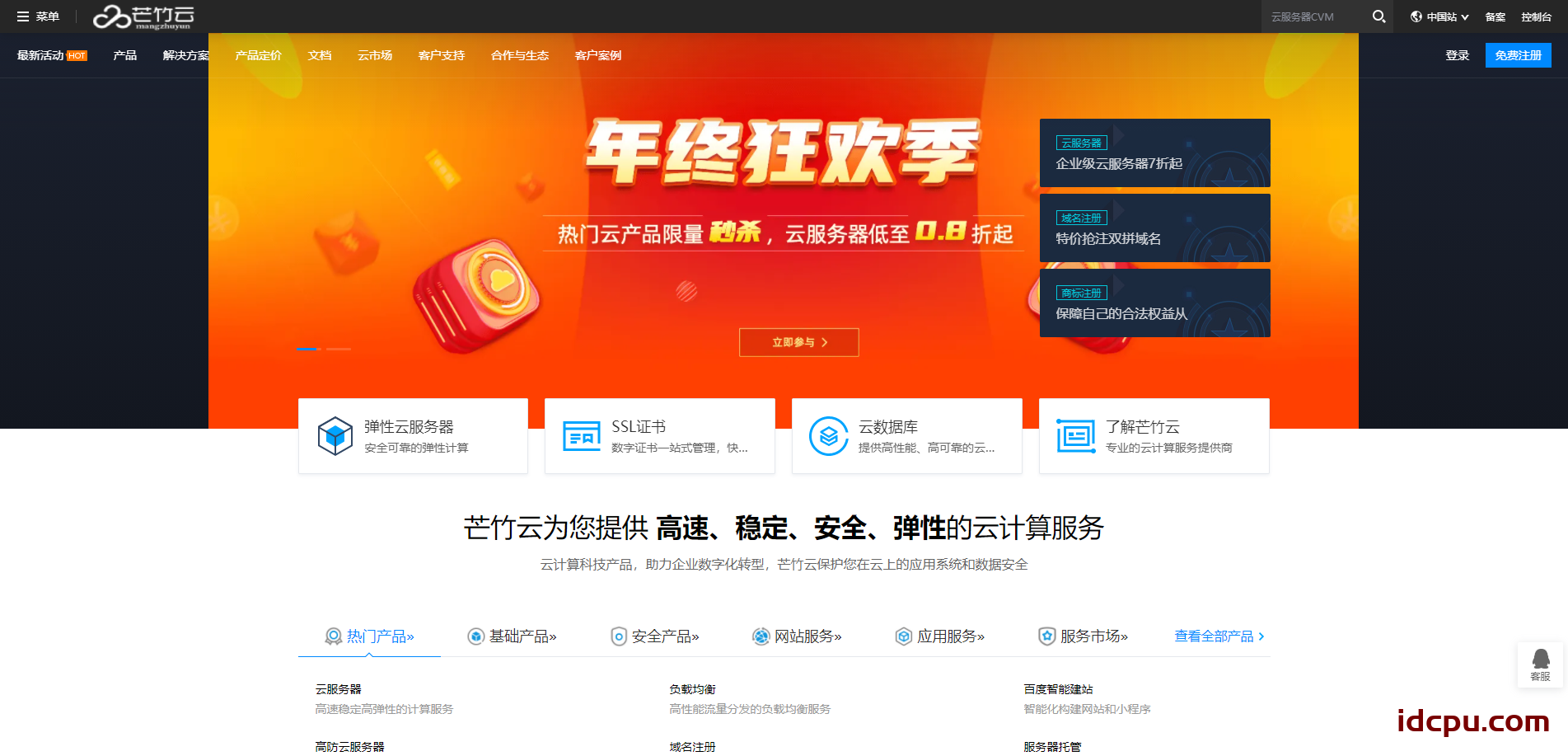Click the 查看全部产品 arrow link
Viewport: 1568px width, 756px height.
tap(1219, 636)
